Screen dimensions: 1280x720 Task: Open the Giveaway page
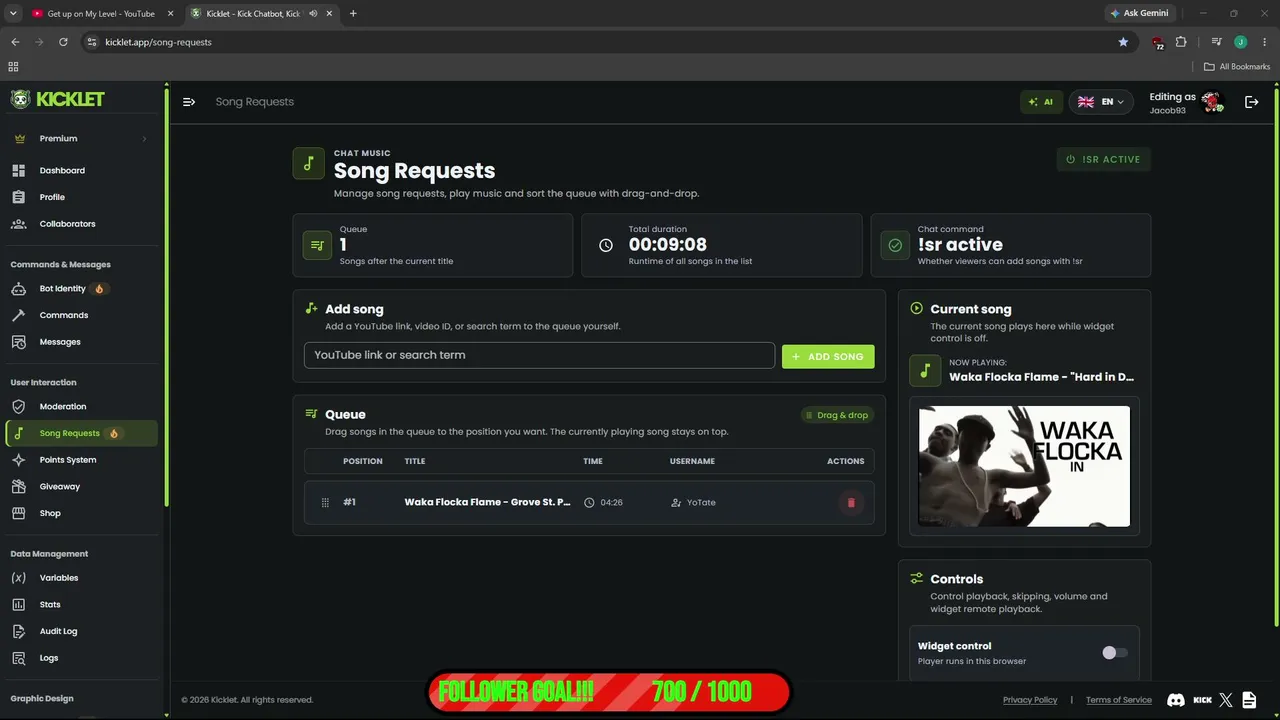pyautogui.click(x=59, y=487)
